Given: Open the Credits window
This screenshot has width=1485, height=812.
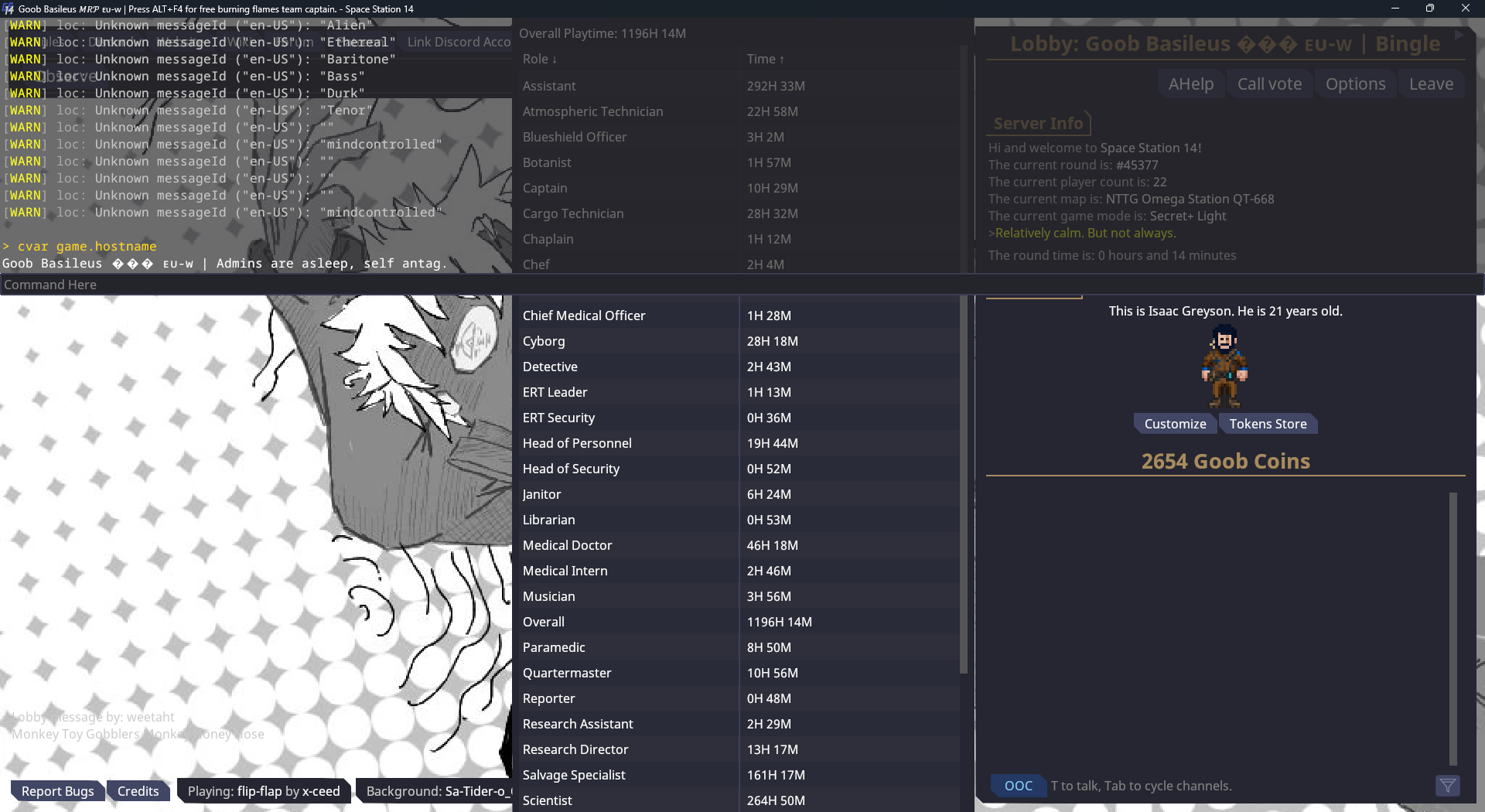Looking at the screenshot, I should coord(138,791).
